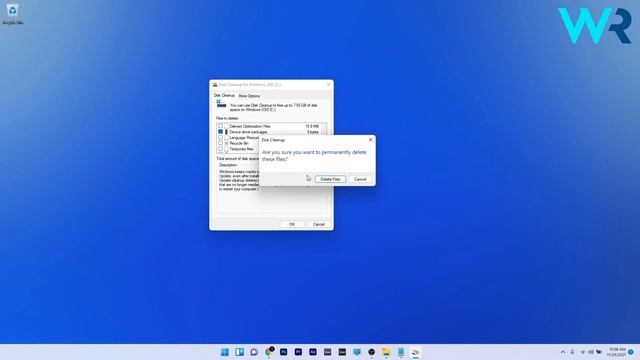Click the teal monitor icon on the taskbar

(x=357, y=352)
